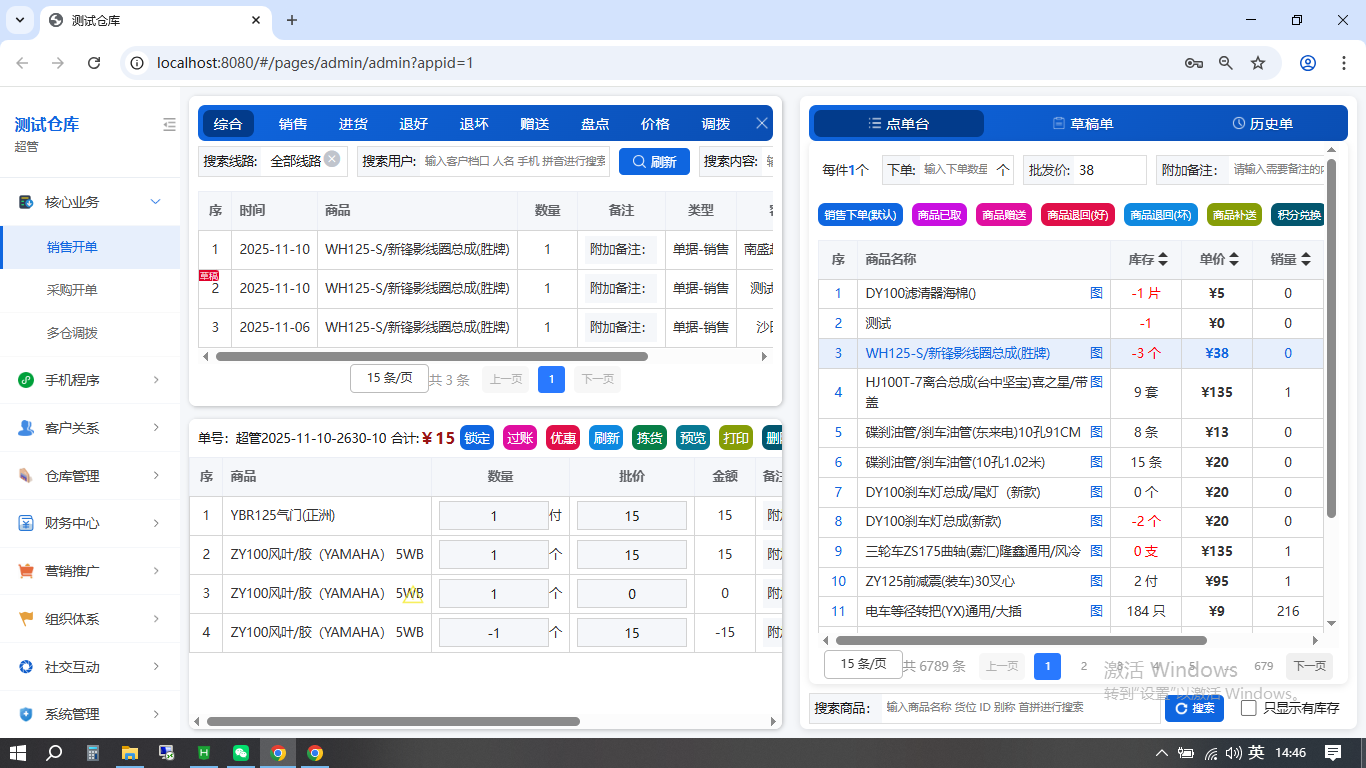Click the browser reload icon
The height and width of the screenshot is (768, 1366).
(x=94, y=63)
